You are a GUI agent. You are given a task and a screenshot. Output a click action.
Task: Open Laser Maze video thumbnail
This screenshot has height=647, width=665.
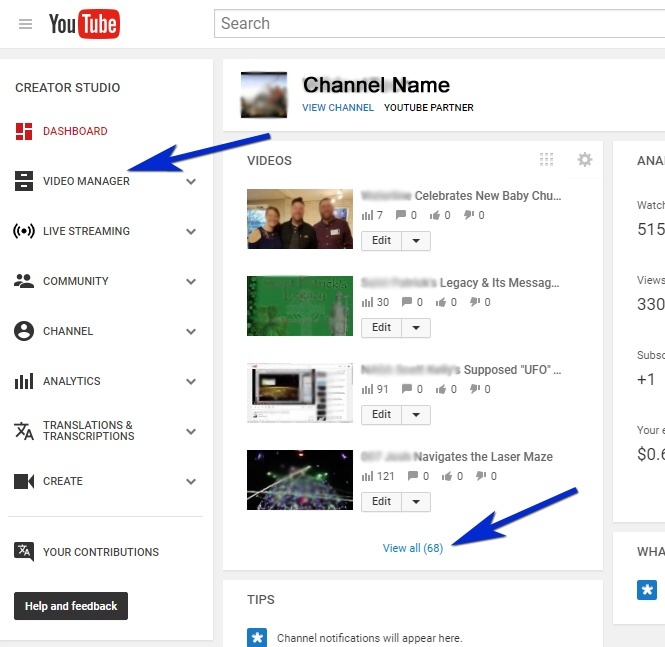(300, 480)
